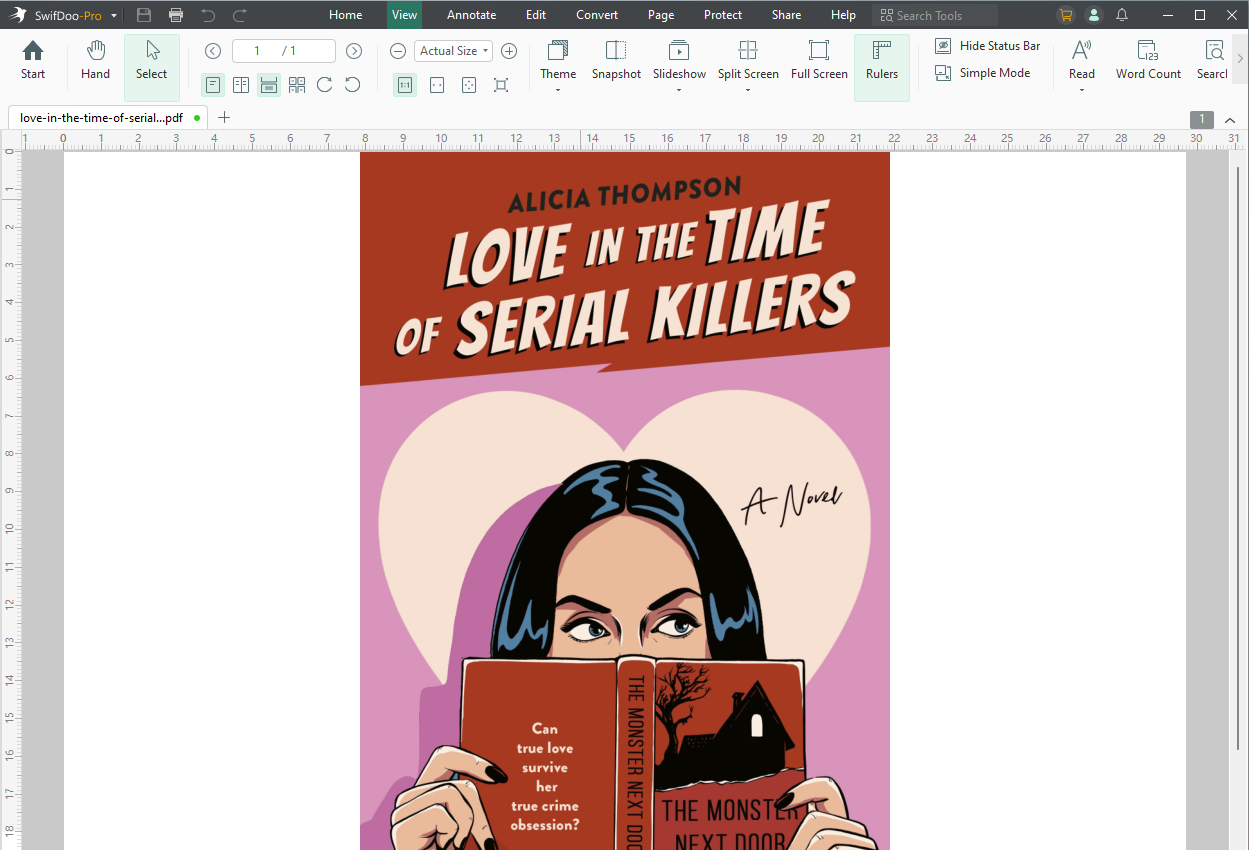
Task: Open the shopping cart icon
Action: point(1066,15)
